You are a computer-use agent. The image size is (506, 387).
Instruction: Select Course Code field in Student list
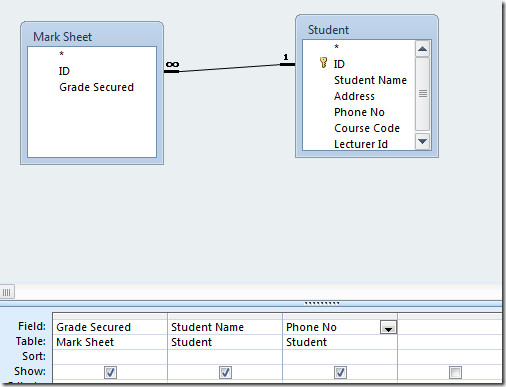coord(367,128)
